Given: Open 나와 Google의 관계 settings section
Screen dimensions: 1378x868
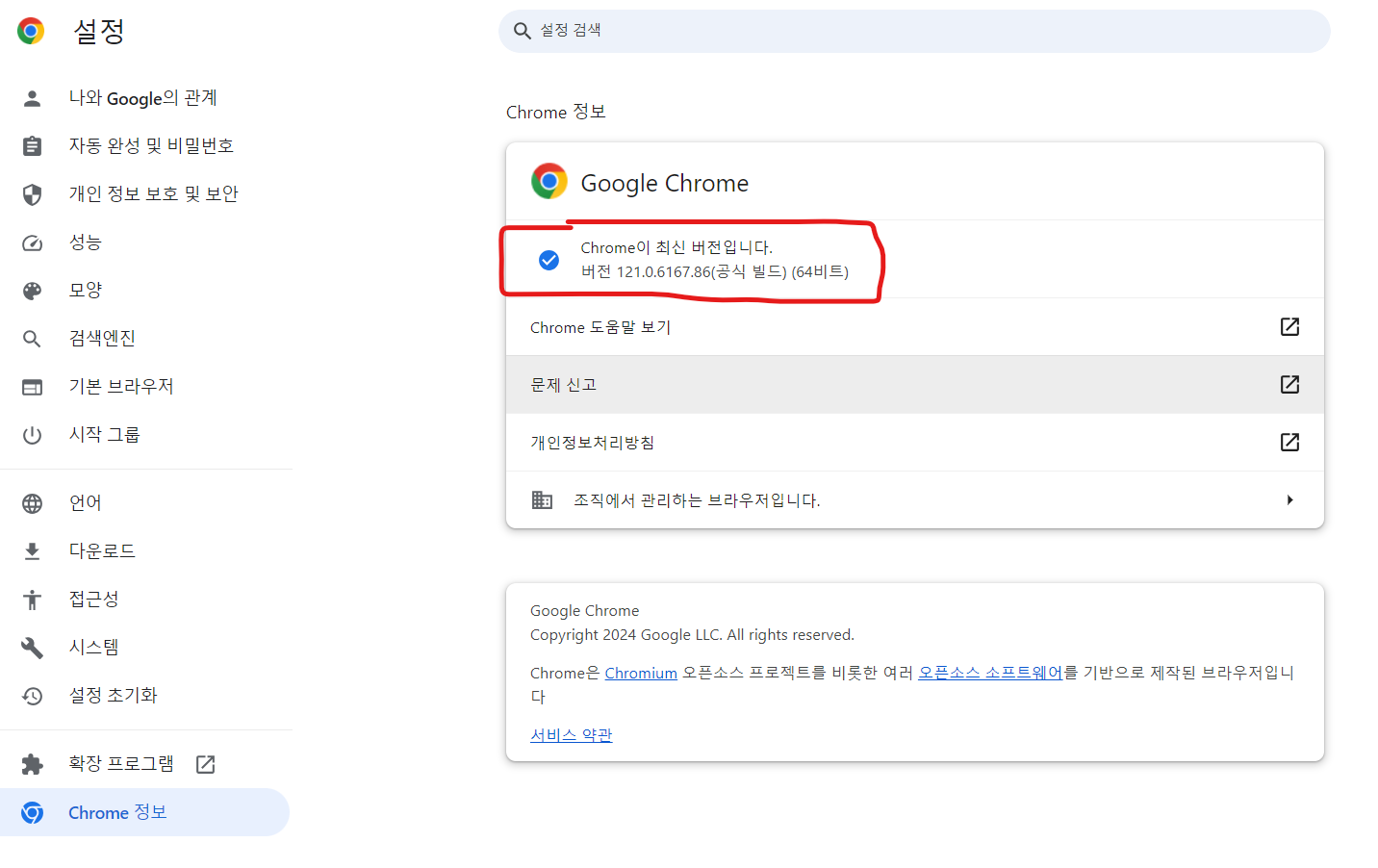Looking at the screenshot, I should pyautogui.click(x=144, y=98).
